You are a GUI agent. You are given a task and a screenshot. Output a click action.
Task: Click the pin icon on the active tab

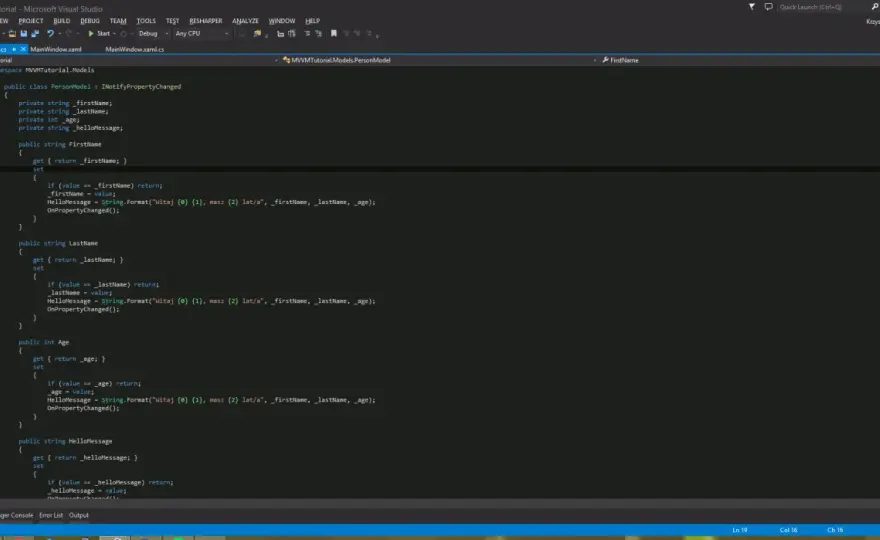(x=14, y=49)
